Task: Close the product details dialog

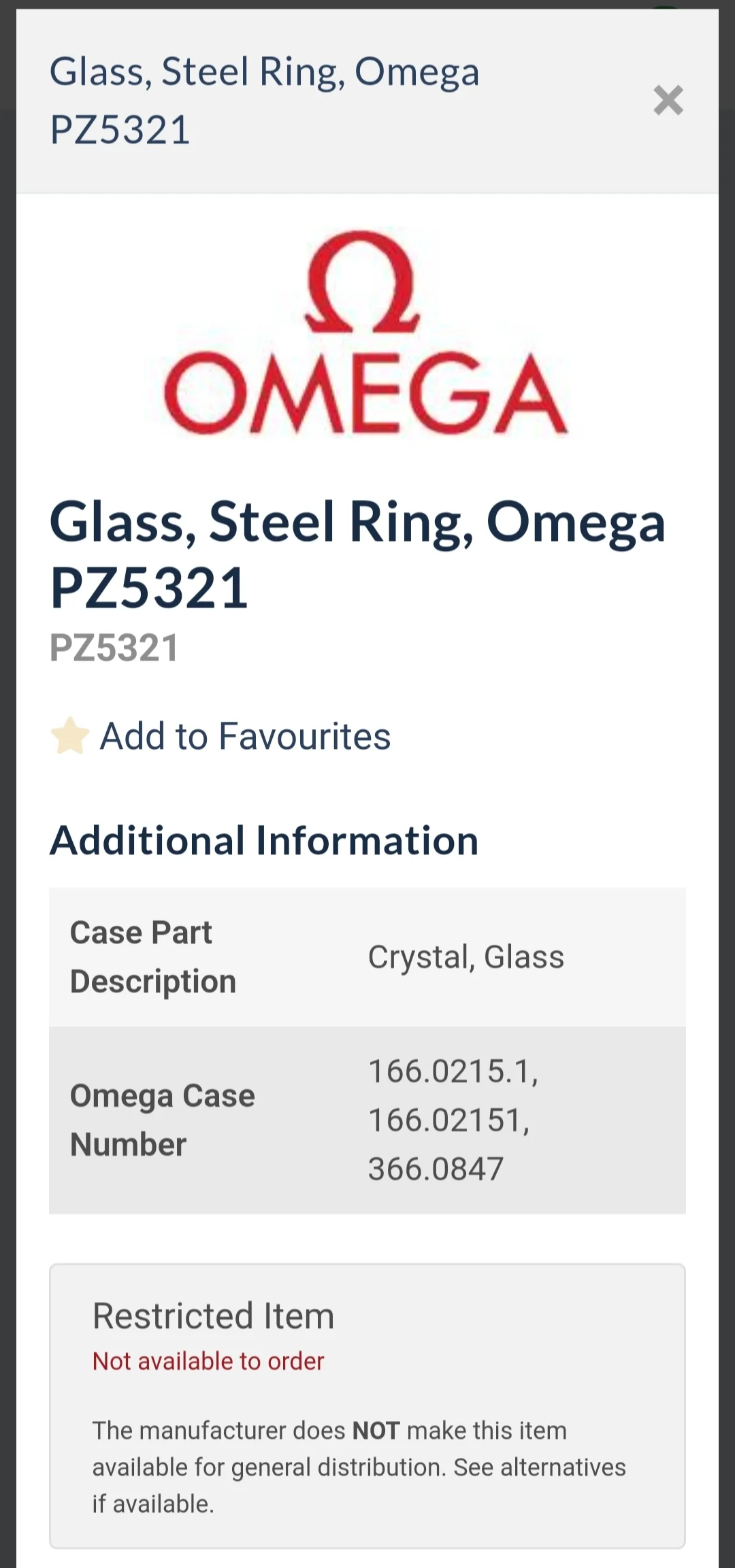Action: [x=668, y=101]
